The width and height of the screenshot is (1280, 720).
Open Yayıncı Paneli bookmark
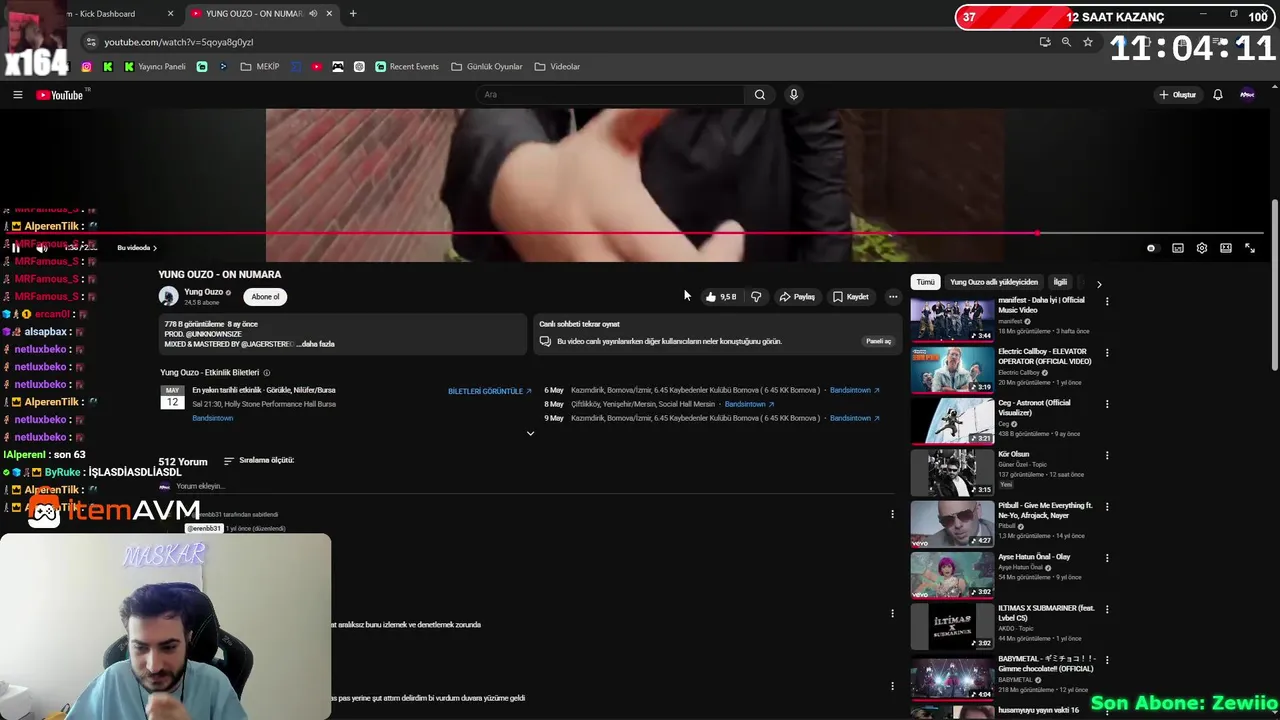point(155,67)
